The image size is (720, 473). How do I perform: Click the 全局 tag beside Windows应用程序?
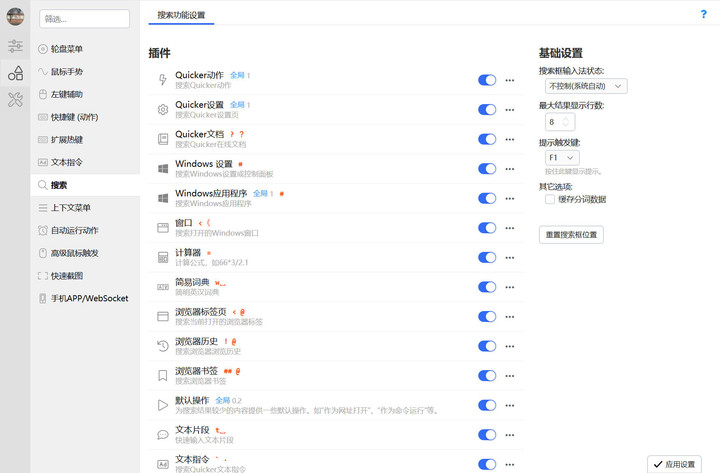point(260,193)
